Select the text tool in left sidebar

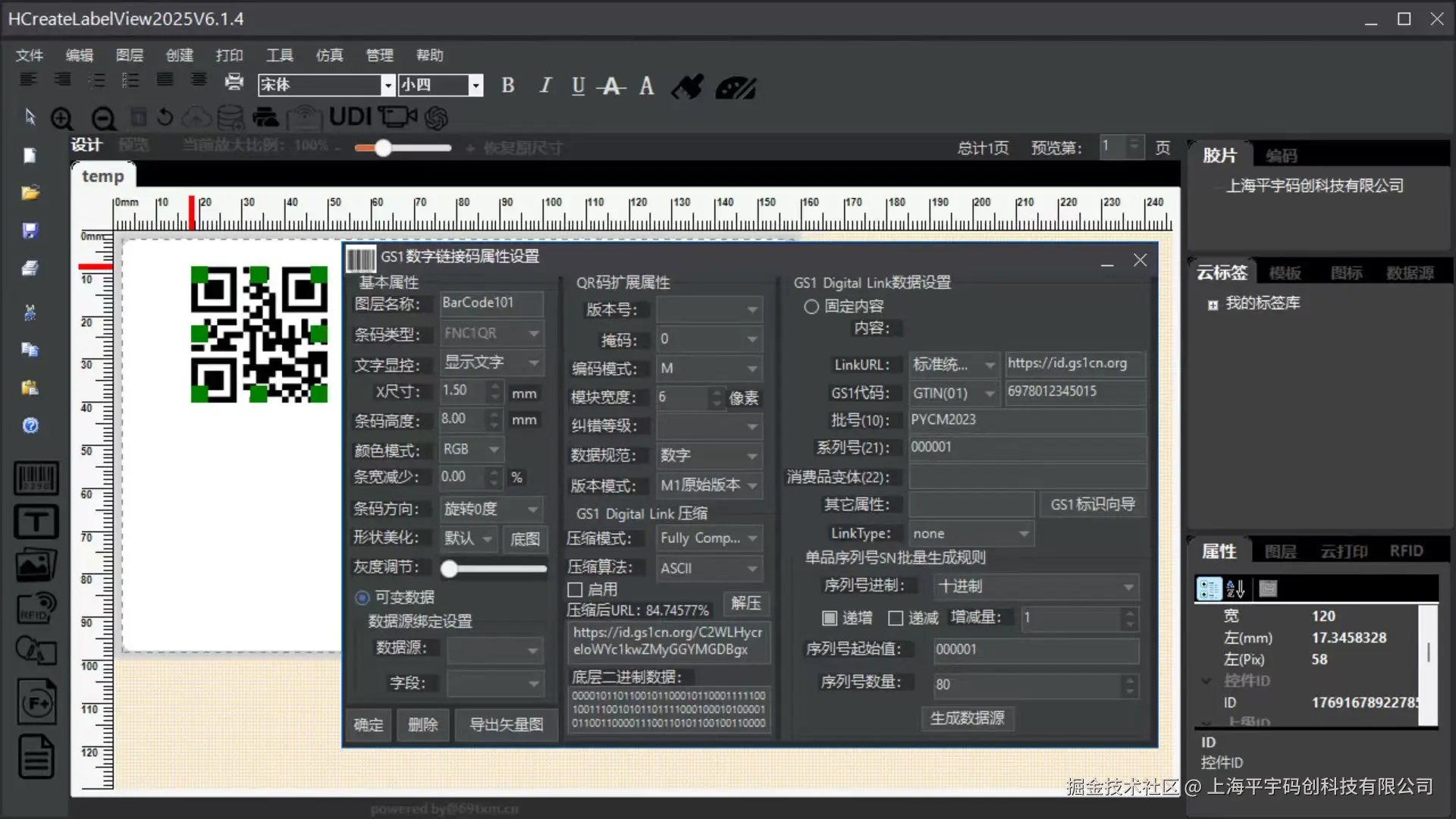(36, 522)
